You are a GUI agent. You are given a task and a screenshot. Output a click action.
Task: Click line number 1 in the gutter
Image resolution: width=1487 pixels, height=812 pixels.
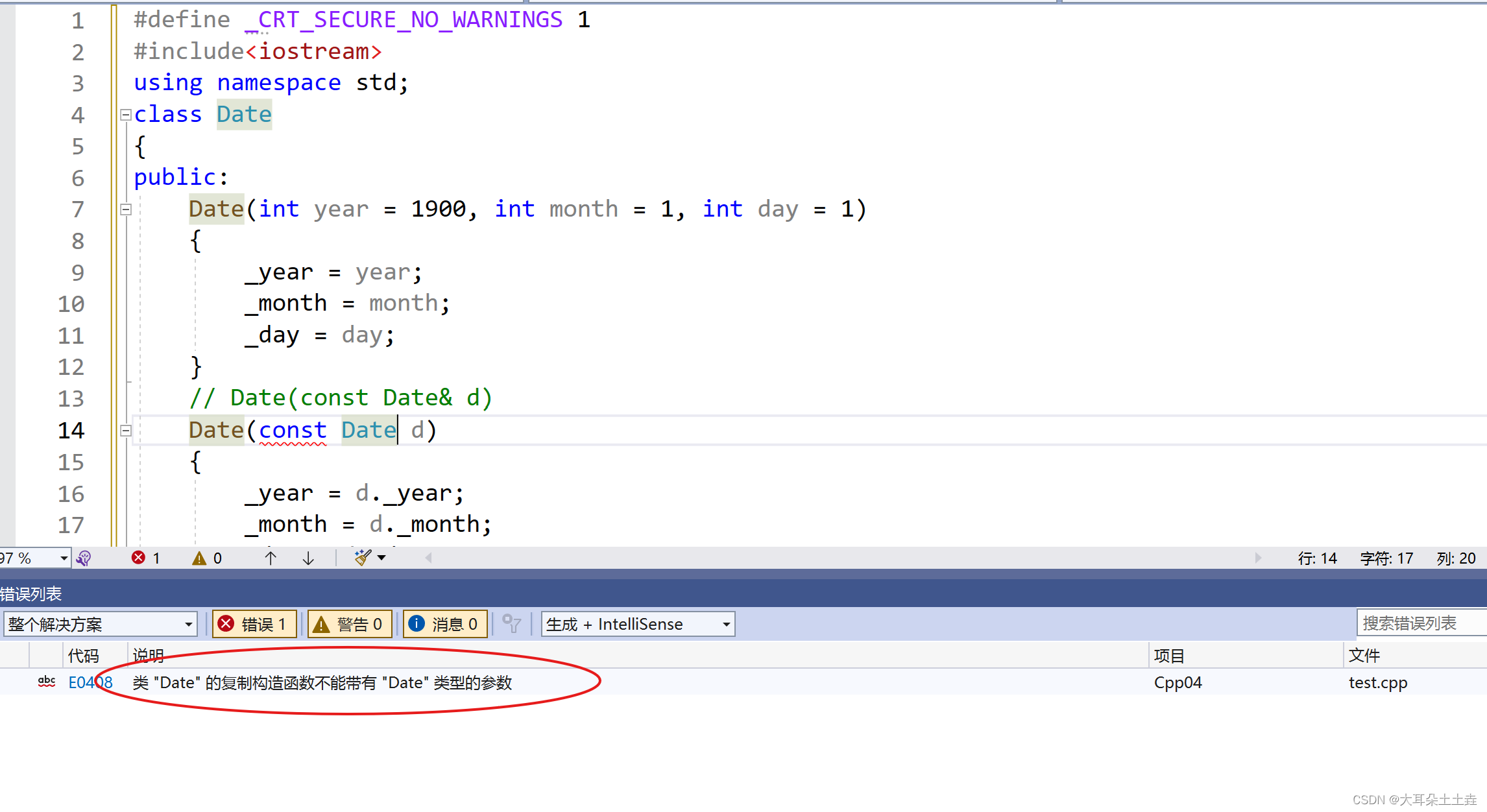click(x=78, y=20)
